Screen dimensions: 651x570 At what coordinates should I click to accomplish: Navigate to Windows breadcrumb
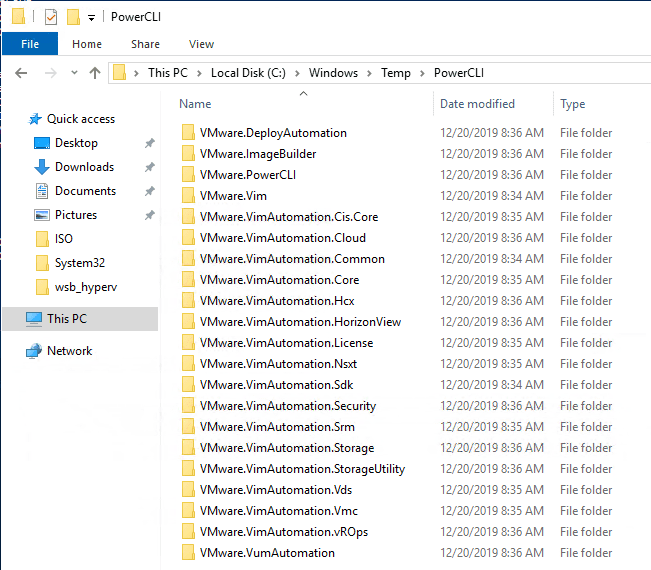click(x=333, y=73)
